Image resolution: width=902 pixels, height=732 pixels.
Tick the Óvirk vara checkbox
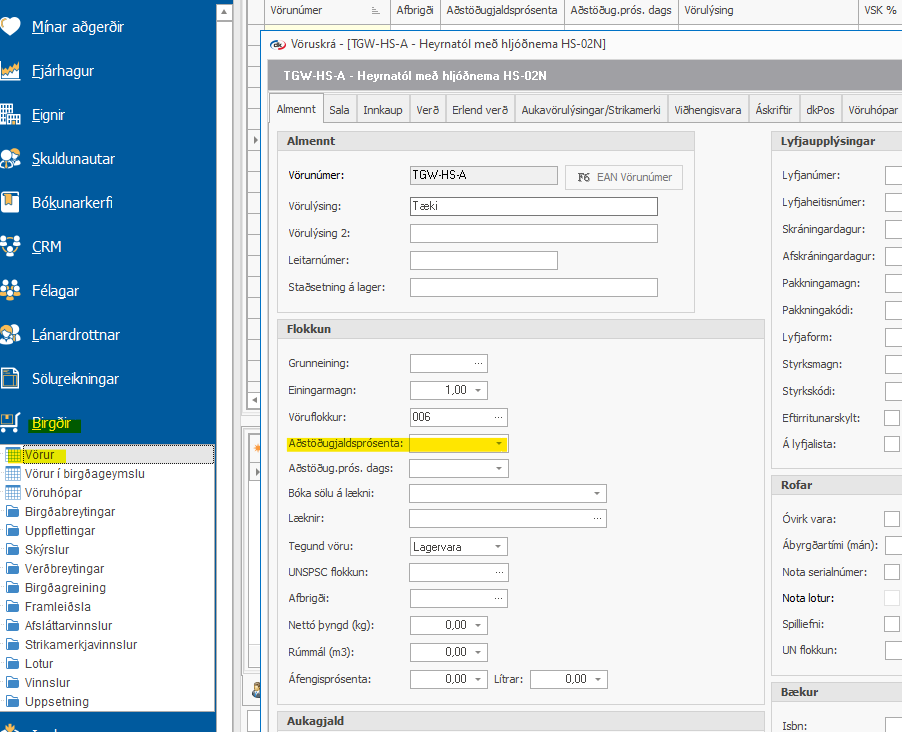click(892, 518)
